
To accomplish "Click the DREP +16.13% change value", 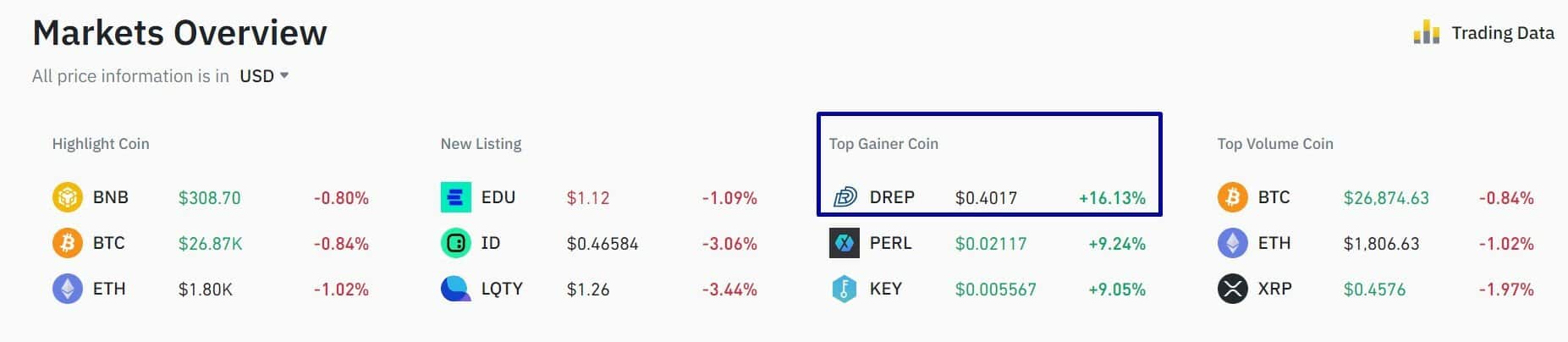I will point(1112,198).
